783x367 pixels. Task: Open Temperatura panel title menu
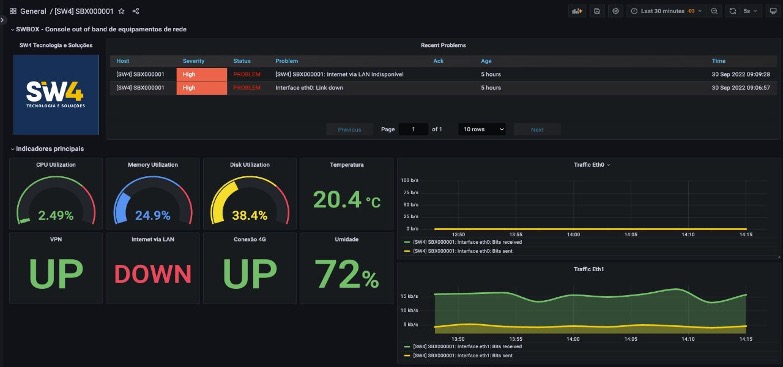(x=347, y=164)
